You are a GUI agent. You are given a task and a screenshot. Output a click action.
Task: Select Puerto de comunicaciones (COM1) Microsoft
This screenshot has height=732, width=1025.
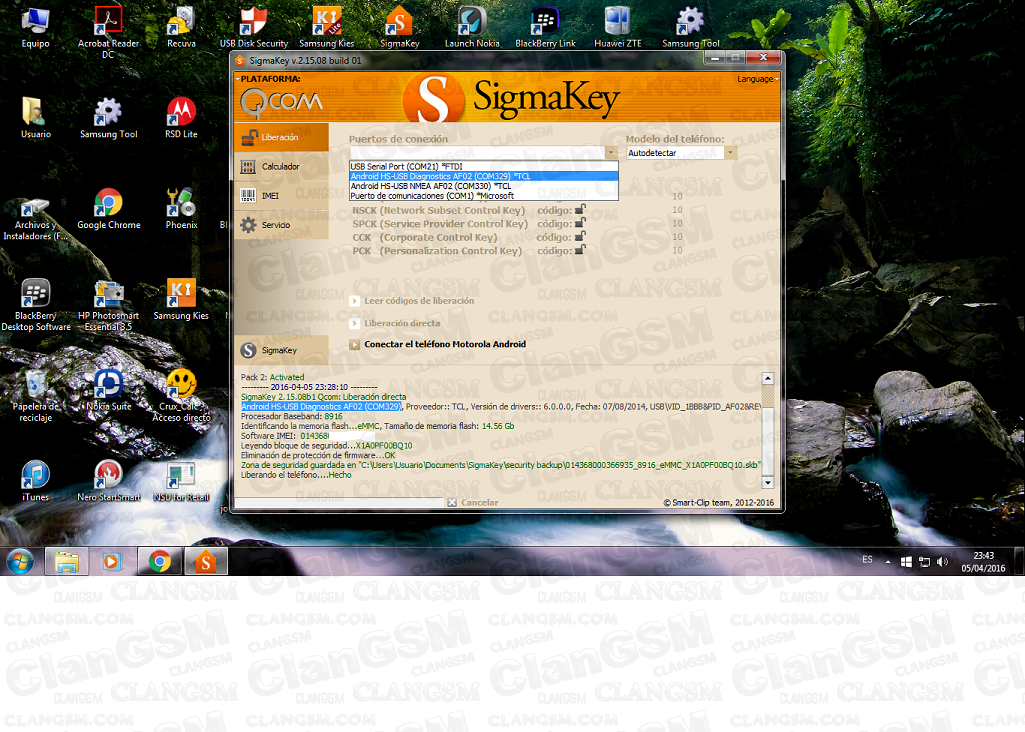pos(484,196)
